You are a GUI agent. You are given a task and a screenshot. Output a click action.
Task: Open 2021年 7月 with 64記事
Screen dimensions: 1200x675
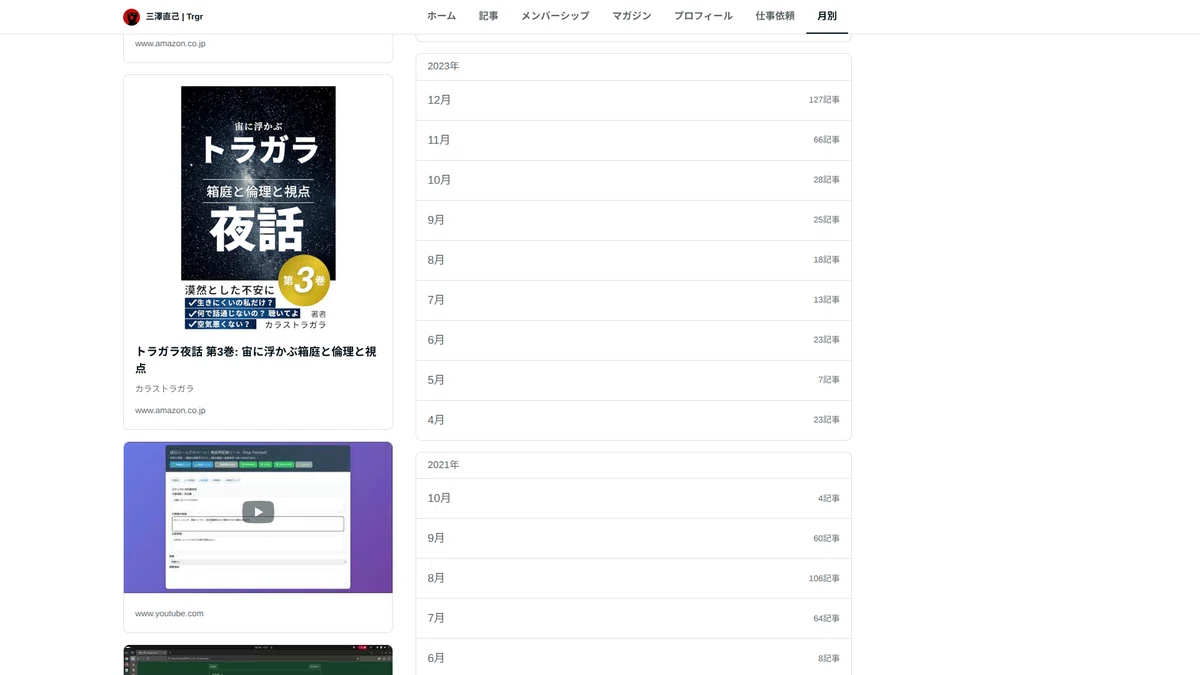pyautogui.click(x=633, y=618)
